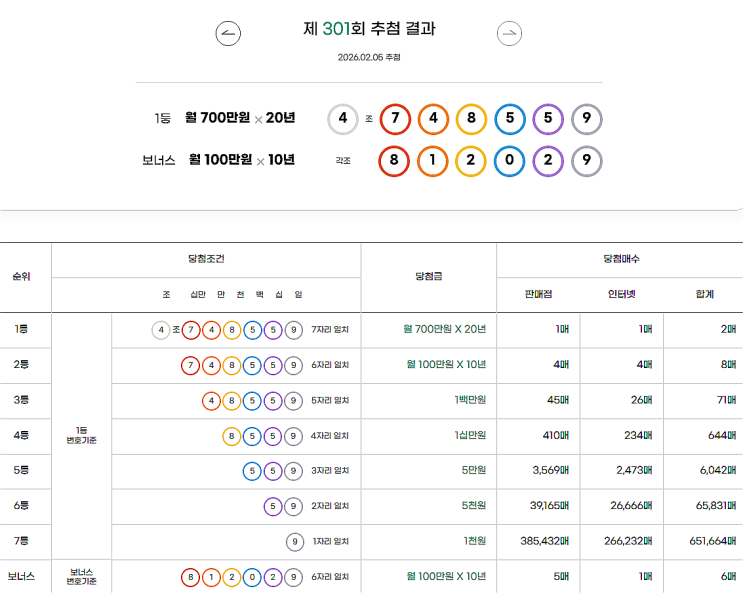
Task: Click the 판매점 sub-header
Action: coord(538,294)
